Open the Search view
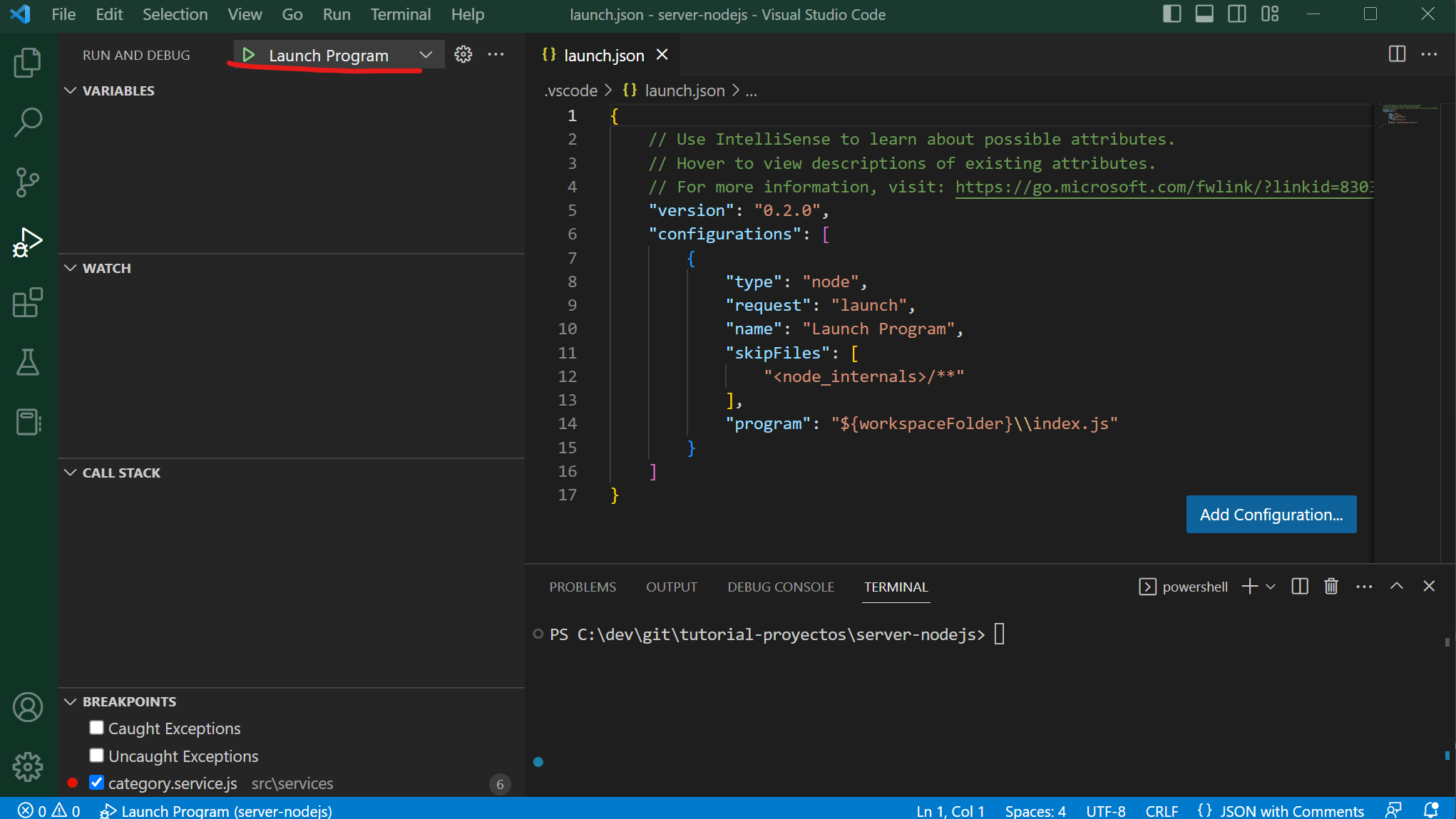 pyautogui.click(x=27, y=122)
